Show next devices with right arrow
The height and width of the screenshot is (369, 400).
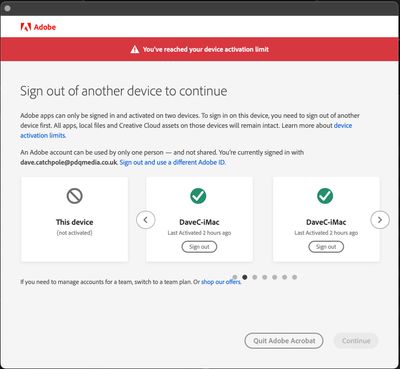(x=380, y=220)
